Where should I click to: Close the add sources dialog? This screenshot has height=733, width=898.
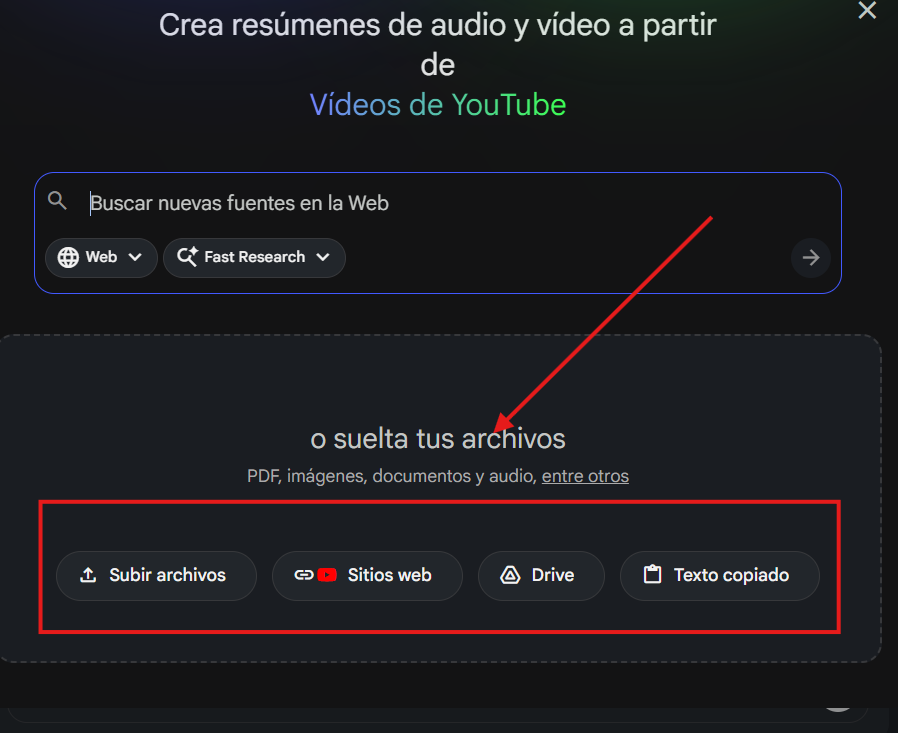point(867,10)
